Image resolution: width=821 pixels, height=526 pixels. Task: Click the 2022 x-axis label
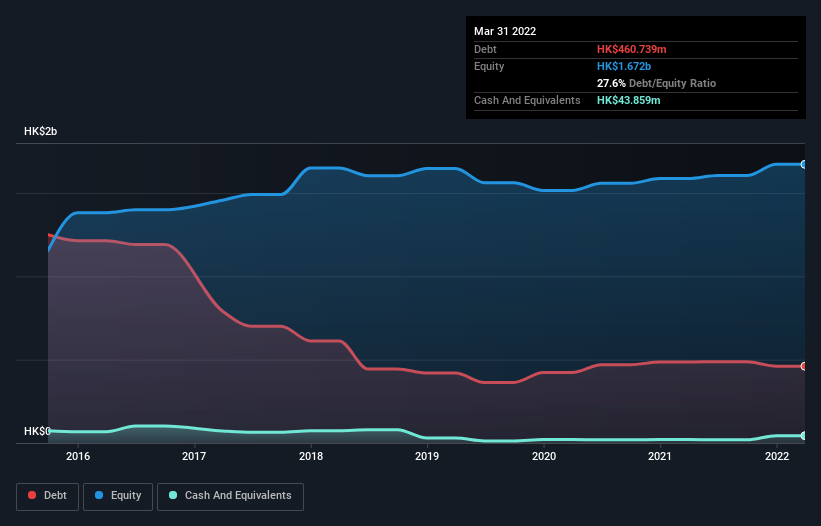tap(777, 456)
